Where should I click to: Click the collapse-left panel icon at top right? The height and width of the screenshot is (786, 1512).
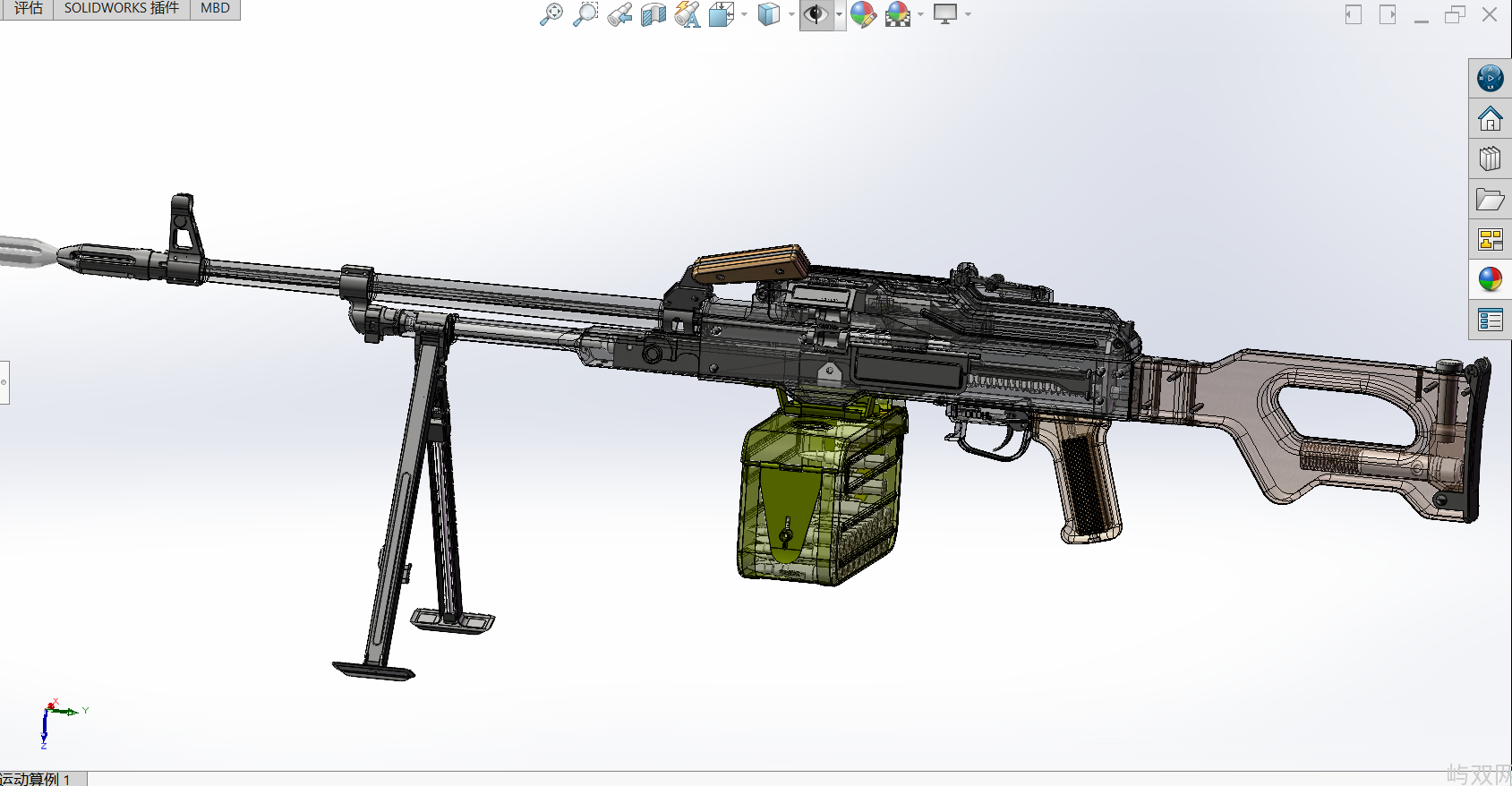pos(1354,14)
